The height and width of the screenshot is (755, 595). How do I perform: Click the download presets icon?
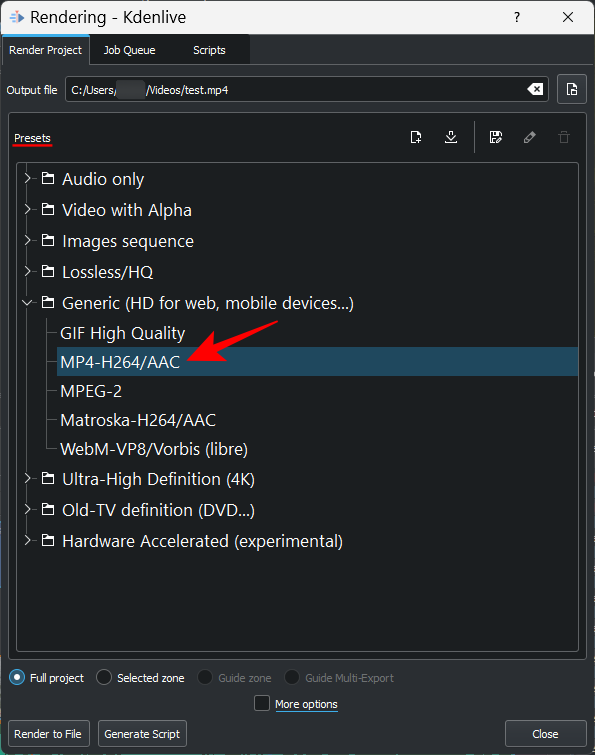(x=451, y=137)
